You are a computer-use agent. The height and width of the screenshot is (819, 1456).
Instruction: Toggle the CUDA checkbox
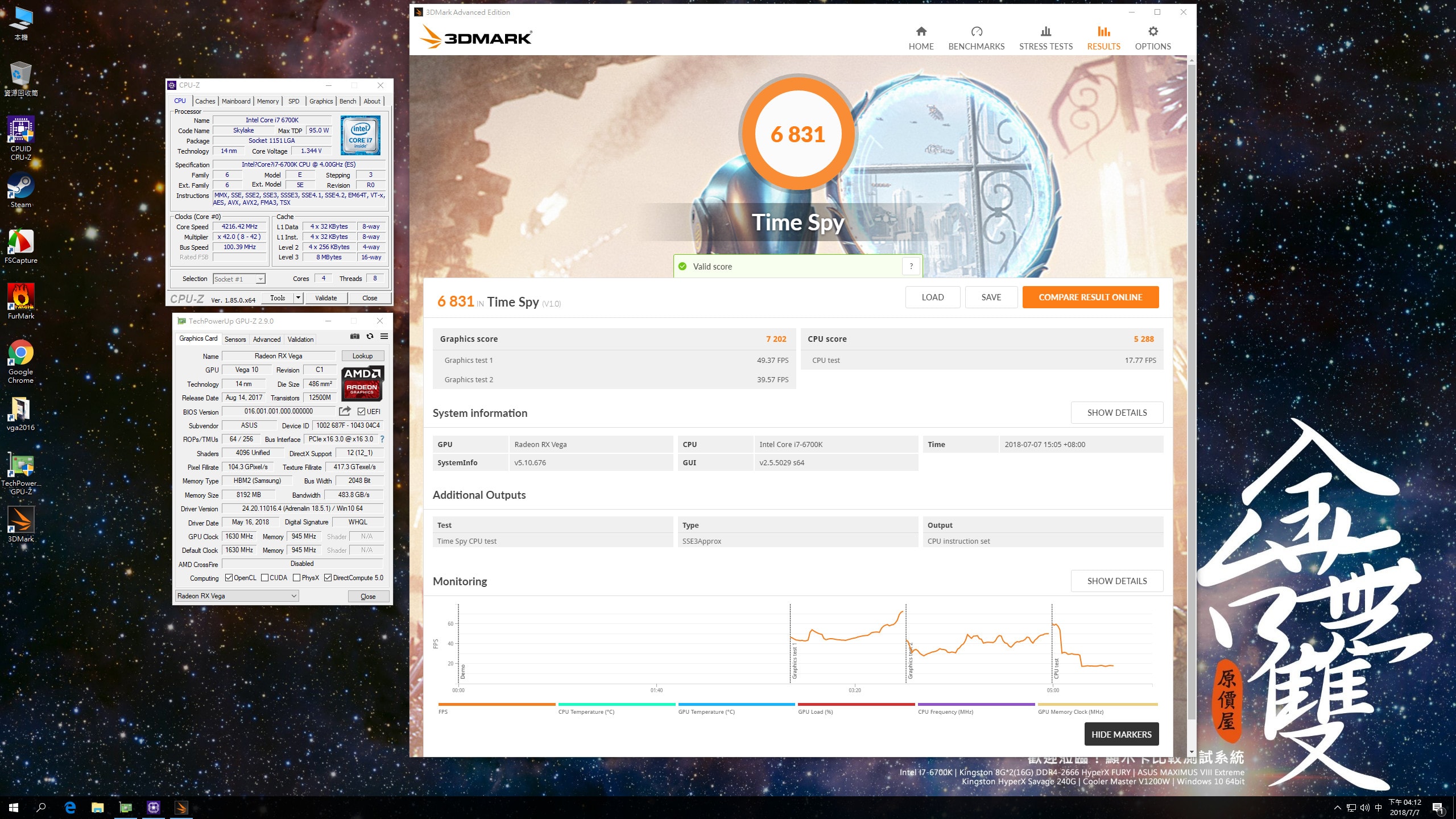[264, 578]
